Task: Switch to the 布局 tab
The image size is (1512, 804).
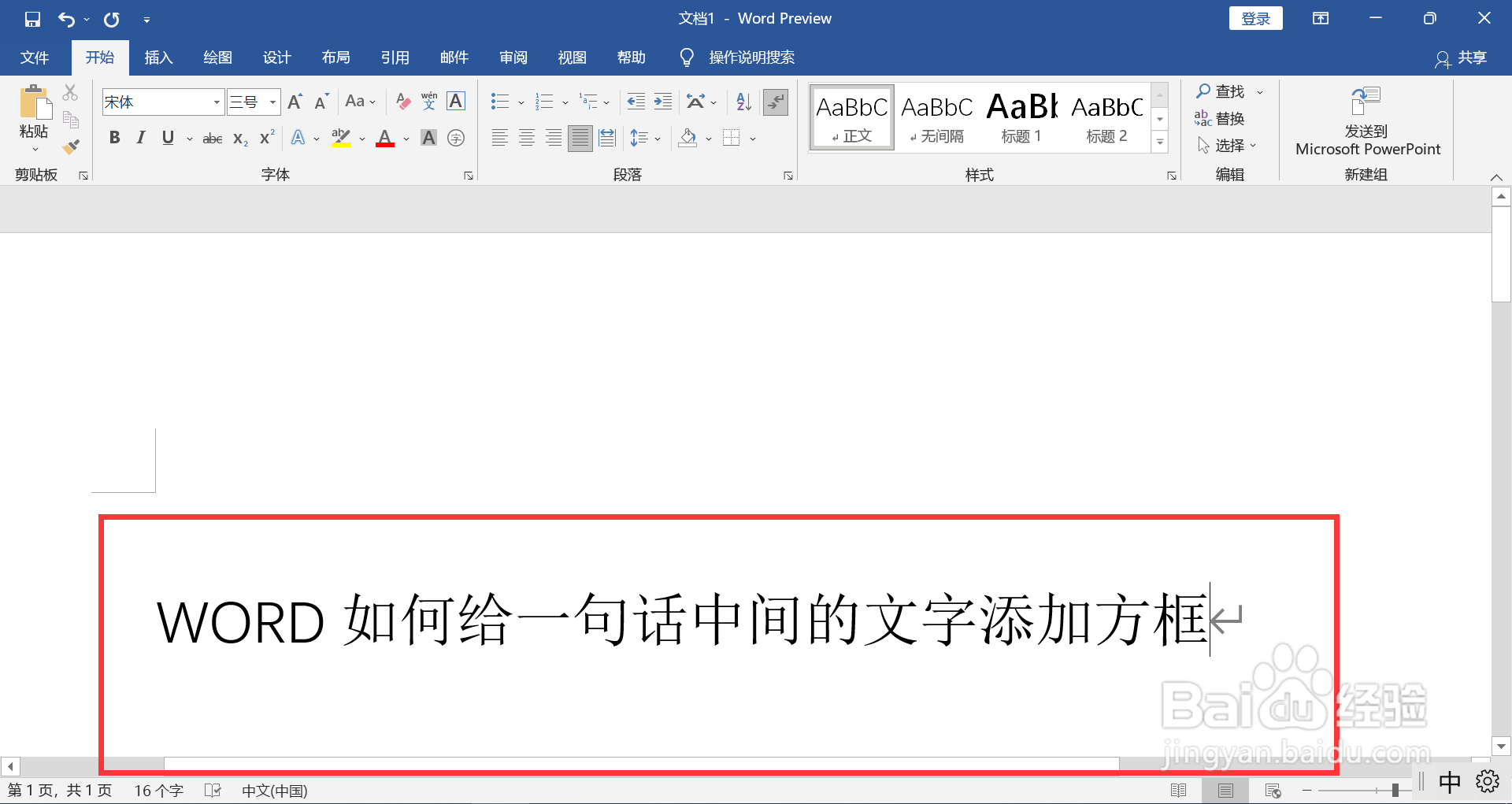Action: (335, 57)
